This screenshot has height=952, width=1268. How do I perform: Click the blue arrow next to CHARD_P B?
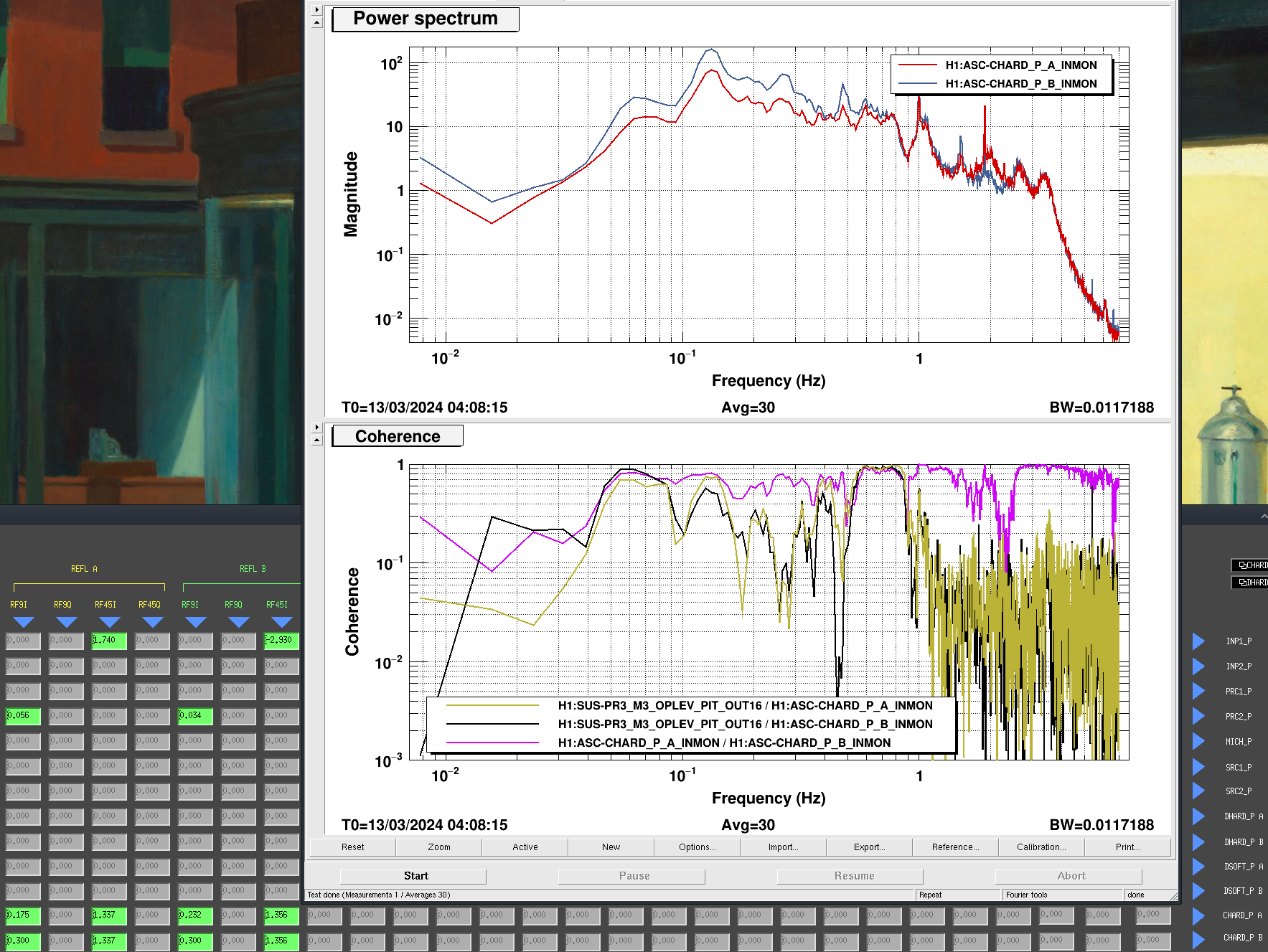pos(1198,938)
